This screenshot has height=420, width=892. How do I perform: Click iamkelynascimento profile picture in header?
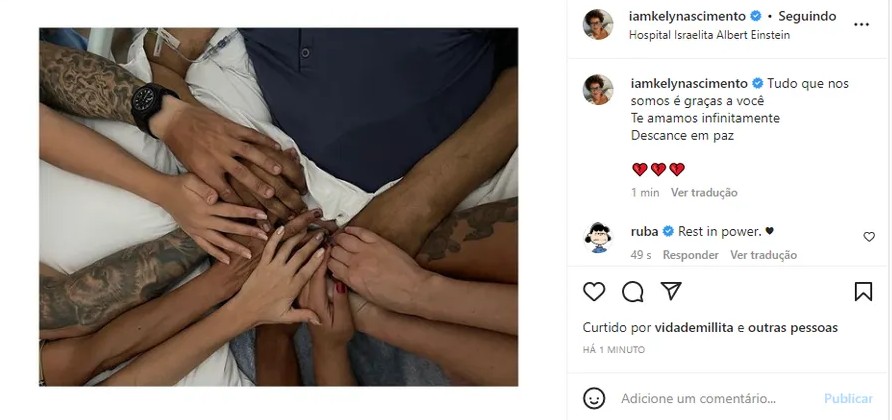point(598,24)
